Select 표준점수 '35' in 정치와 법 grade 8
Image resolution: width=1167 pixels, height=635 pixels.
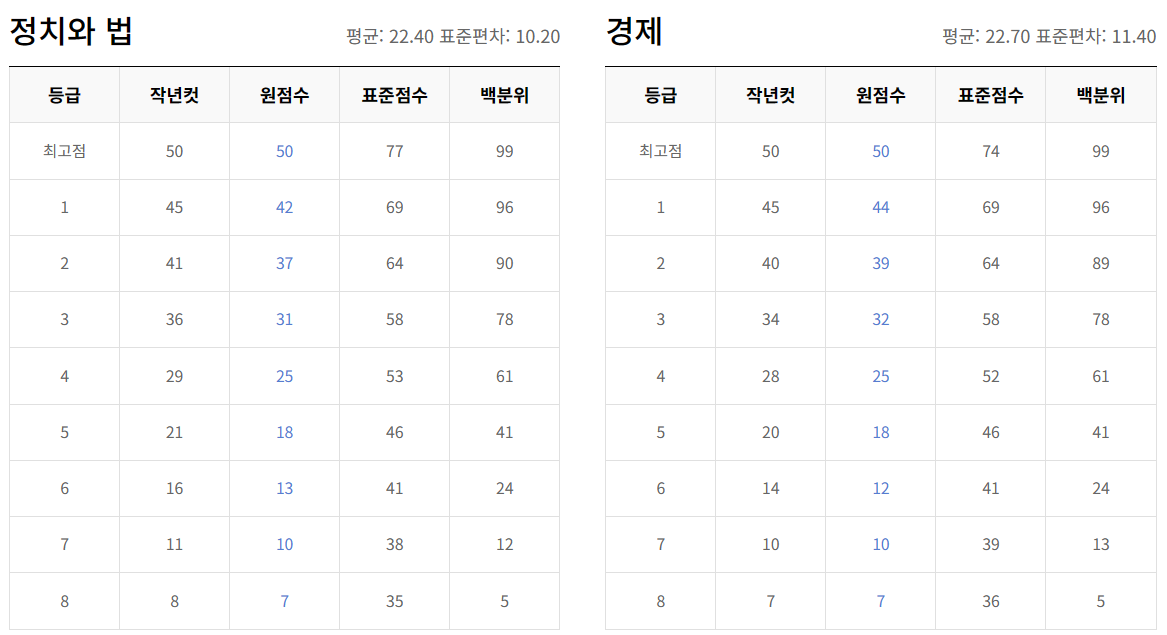(394, 602)
